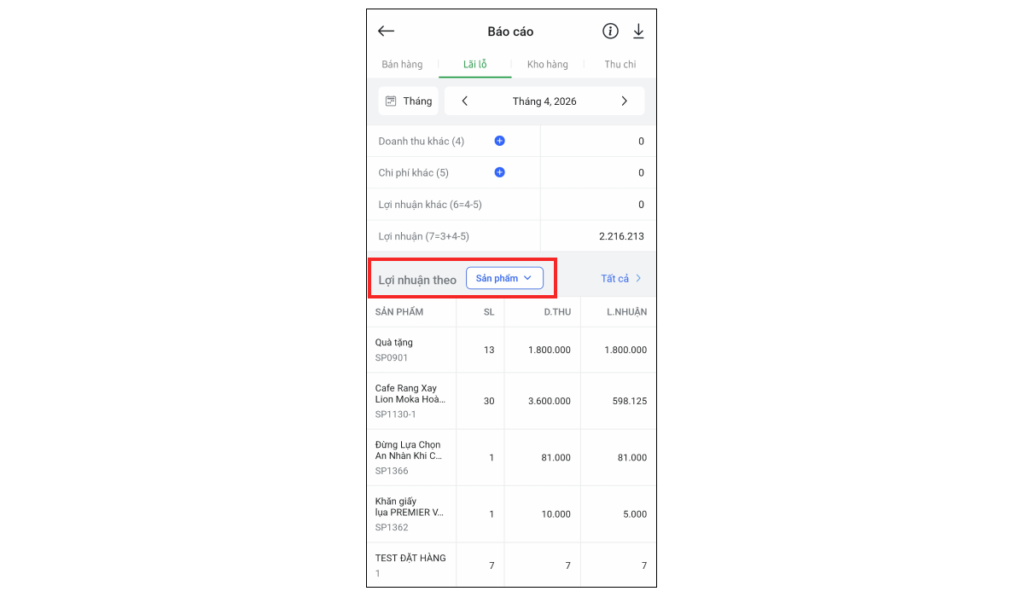1024x597 pixels.
Task: Select the Lãi lỗ tab
Action: click(475, 64)
